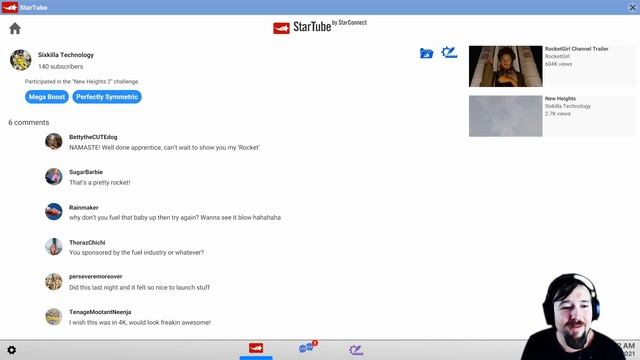Click the '140 subscribers' text

[x=60, y=67]
